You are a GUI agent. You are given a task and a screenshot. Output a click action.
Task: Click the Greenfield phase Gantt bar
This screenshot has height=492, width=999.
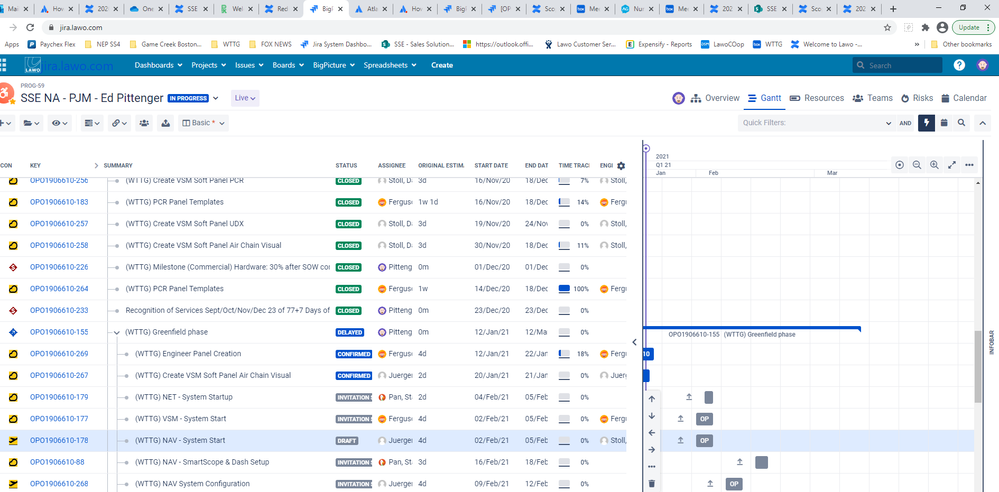point(752,328)
